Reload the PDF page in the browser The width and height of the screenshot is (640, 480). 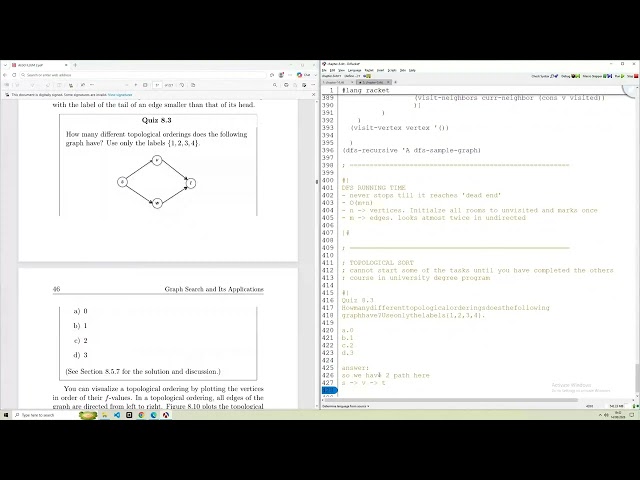coord(14,75)
